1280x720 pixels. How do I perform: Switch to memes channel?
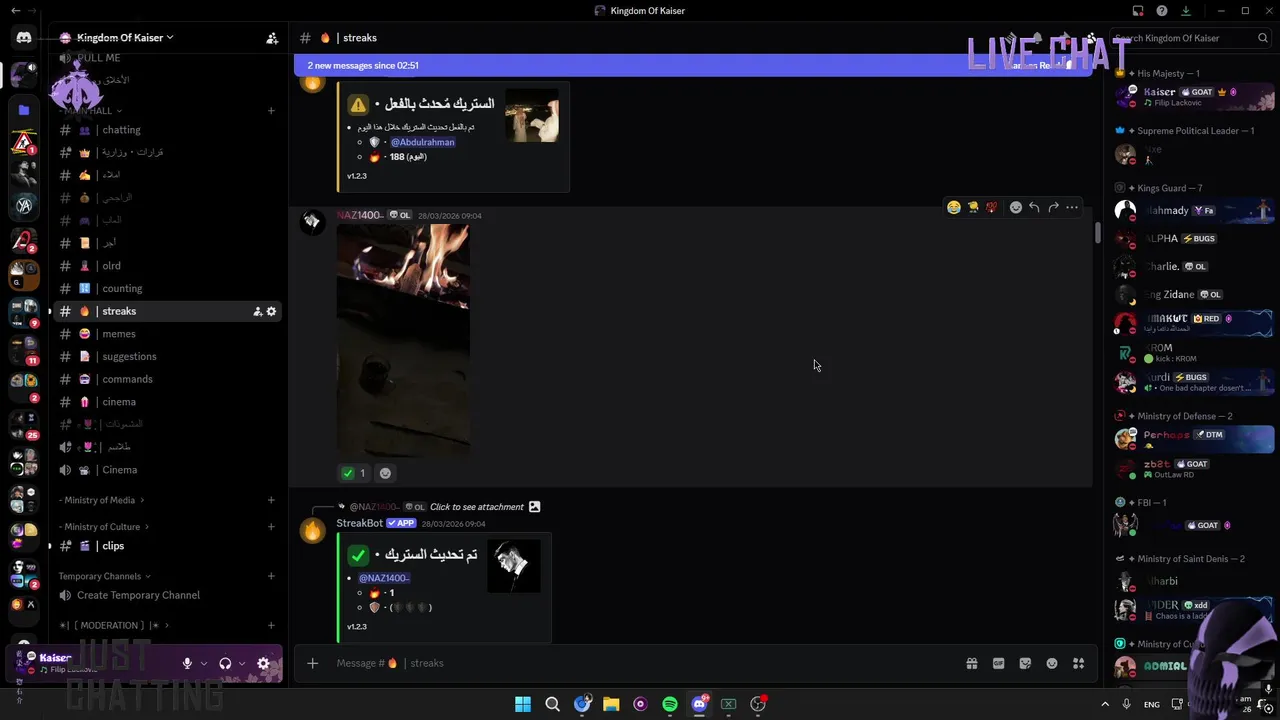167,334
